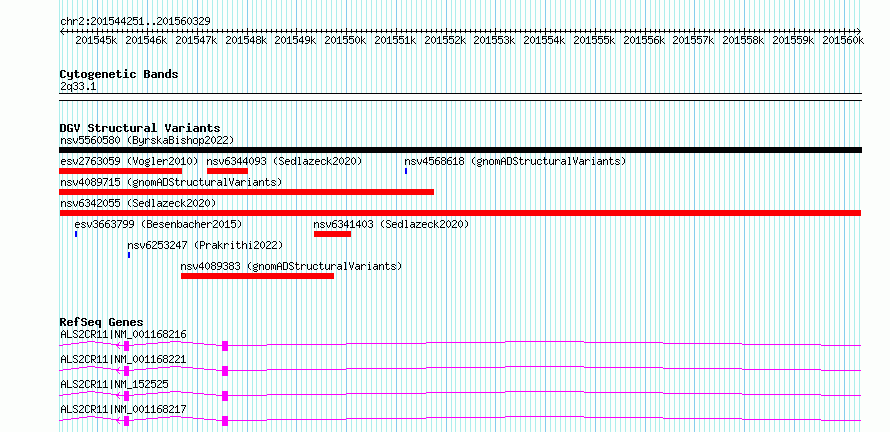Click the small blue nsv4568618 marker

(x=406, y=171)
